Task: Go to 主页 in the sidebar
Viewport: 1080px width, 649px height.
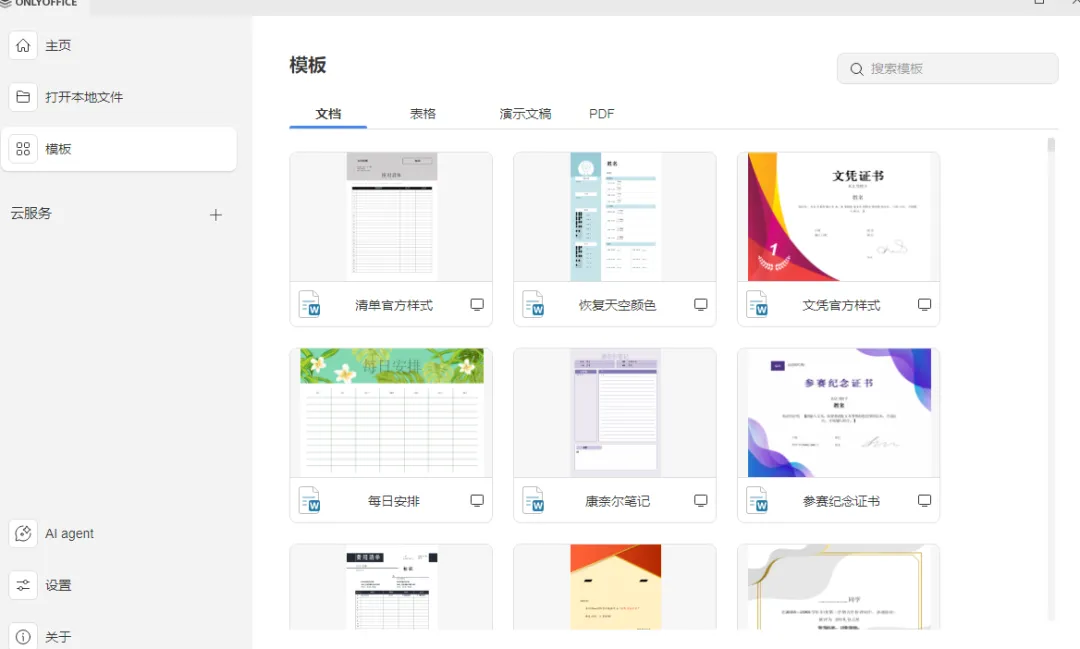Action: (59, 45)
